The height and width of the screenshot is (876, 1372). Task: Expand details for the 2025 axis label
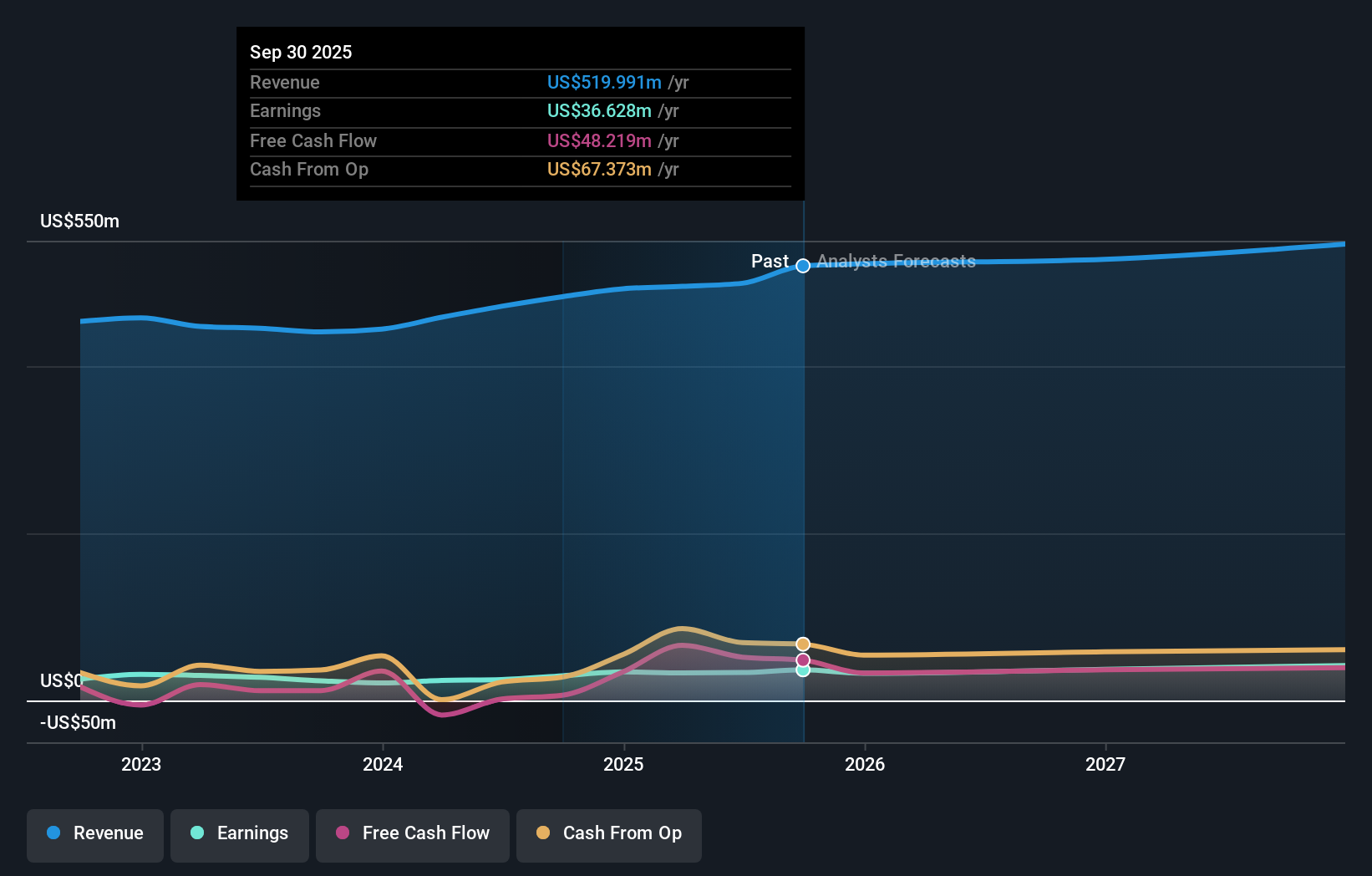(x=624, y=763)
